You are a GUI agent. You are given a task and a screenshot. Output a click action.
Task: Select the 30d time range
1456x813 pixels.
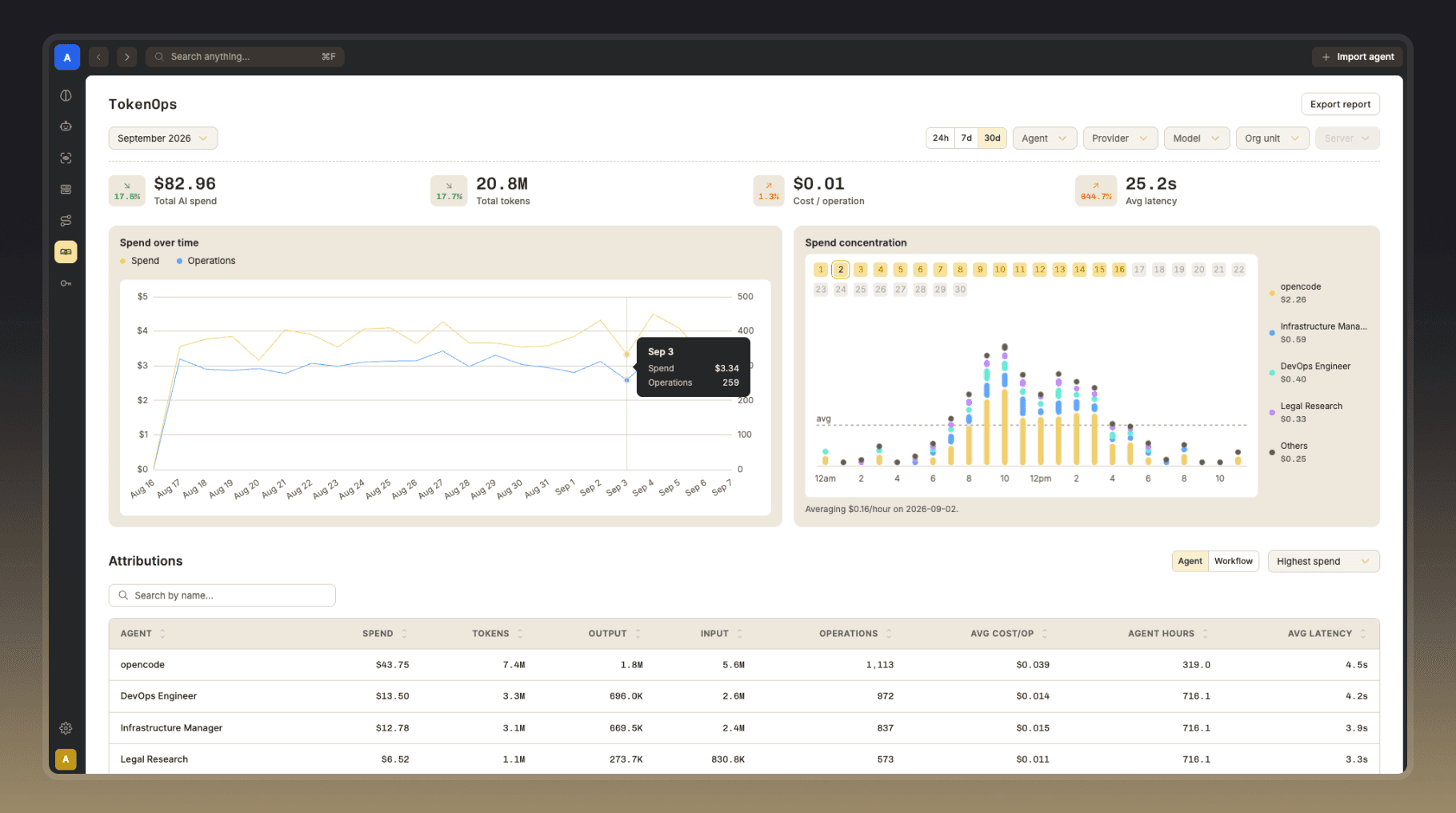pos(992,138)
